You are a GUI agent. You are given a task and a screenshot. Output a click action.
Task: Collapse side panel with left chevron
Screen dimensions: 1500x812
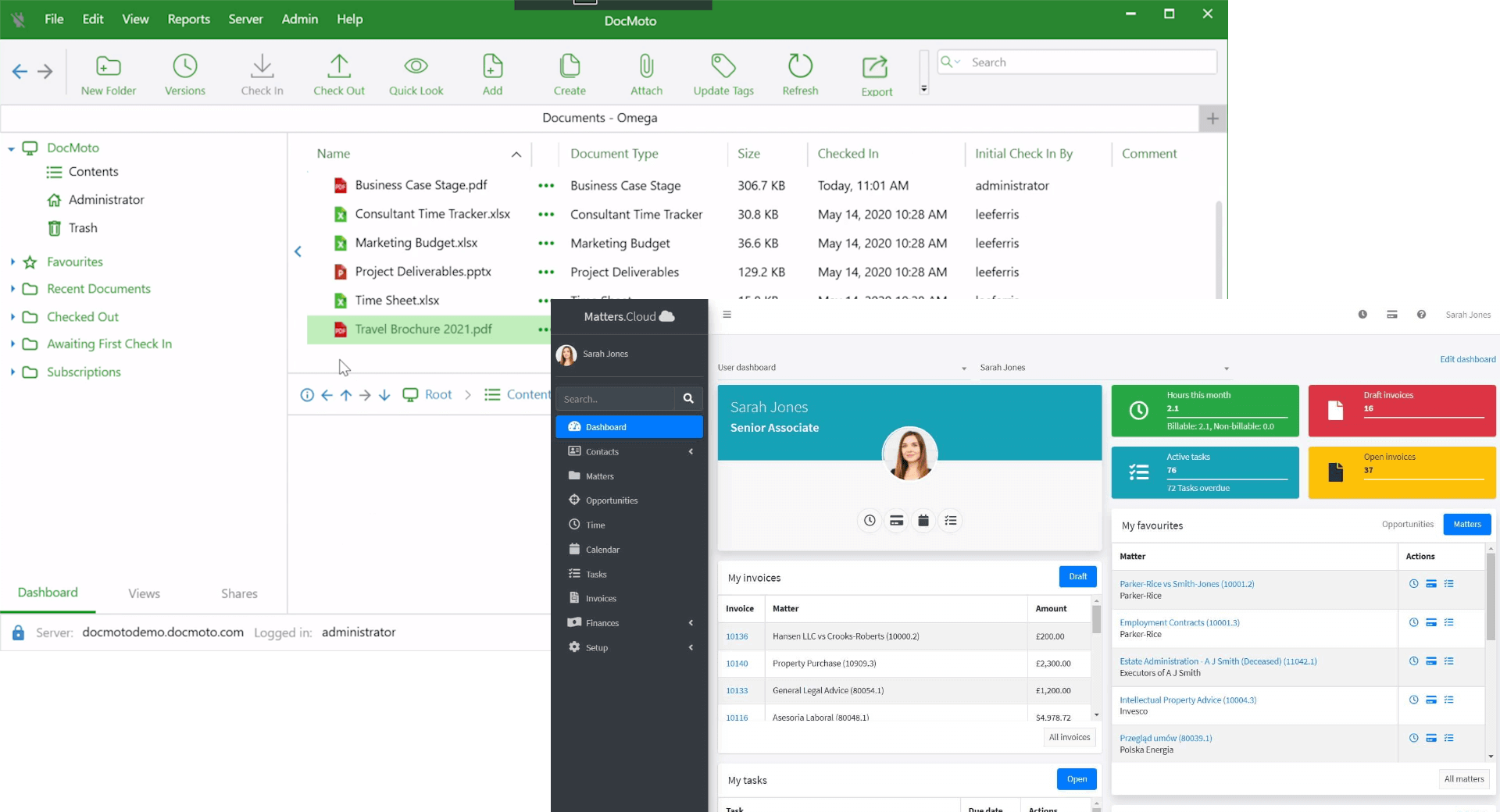point(298,251)
